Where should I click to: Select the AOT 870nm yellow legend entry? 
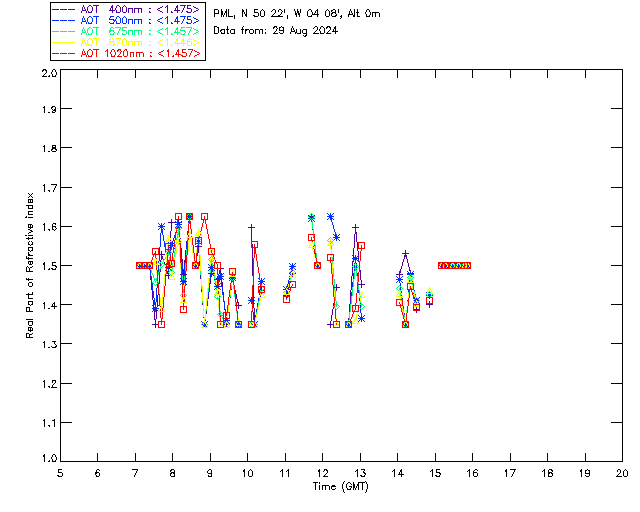(x=139, y=42)
